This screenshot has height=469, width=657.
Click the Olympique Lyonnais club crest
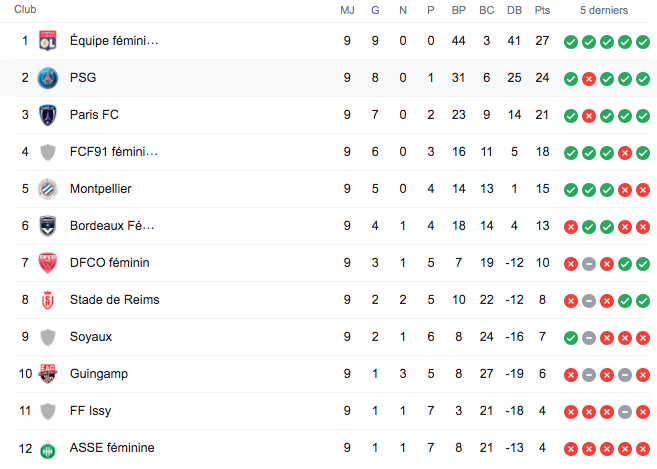point(47,41)
